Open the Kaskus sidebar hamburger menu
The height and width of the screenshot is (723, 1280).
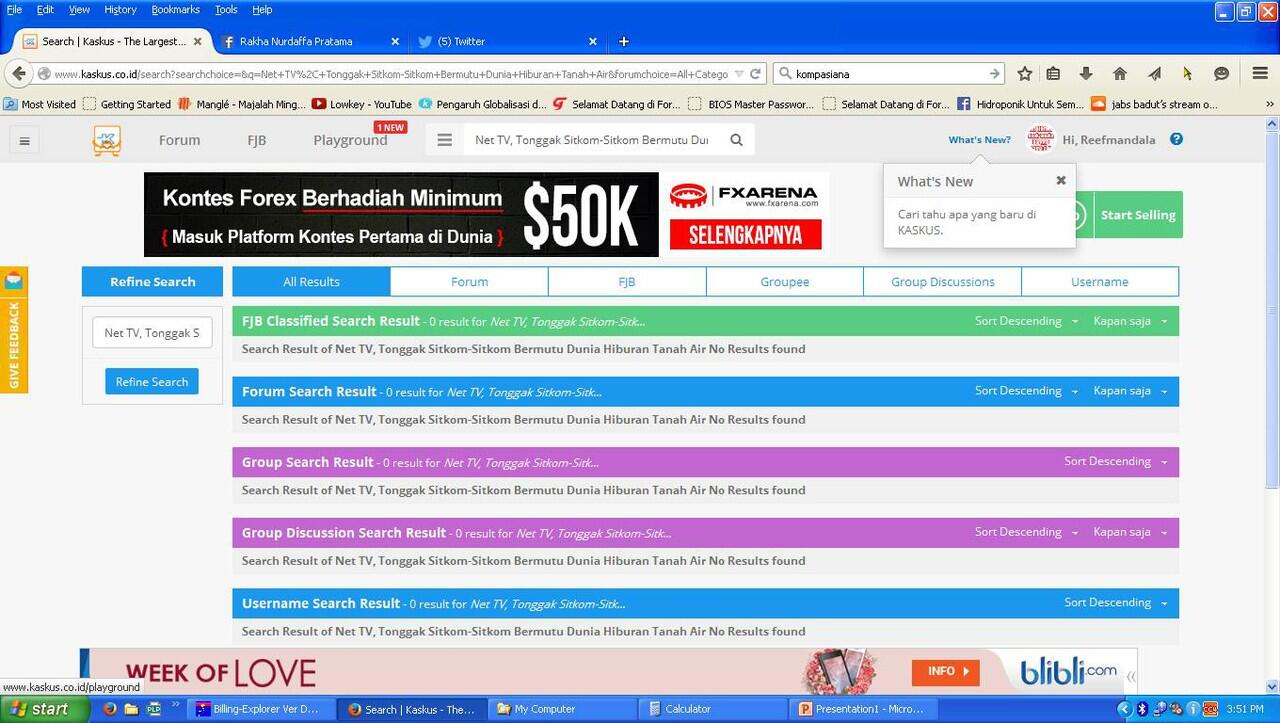(x=25, y=141)
